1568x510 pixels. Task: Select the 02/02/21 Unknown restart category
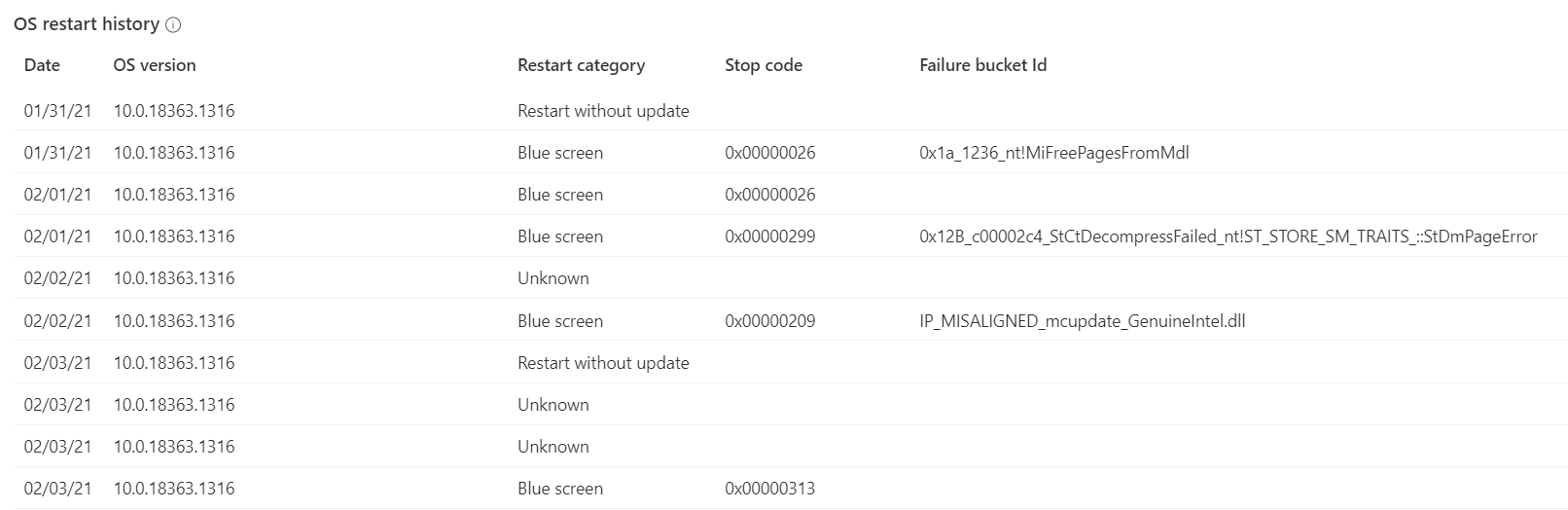[552, 278]
